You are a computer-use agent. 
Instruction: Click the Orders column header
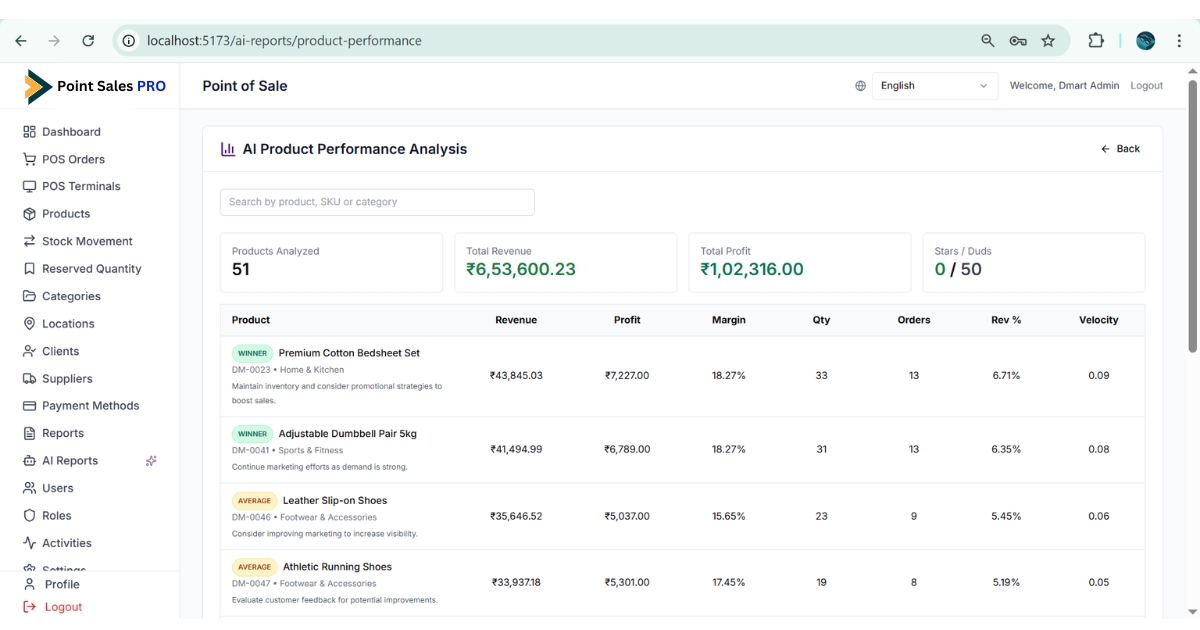[914, 320]
